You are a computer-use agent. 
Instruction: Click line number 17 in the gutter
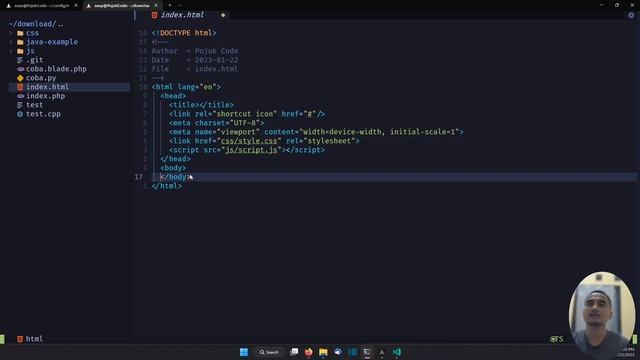click(138, 177)
